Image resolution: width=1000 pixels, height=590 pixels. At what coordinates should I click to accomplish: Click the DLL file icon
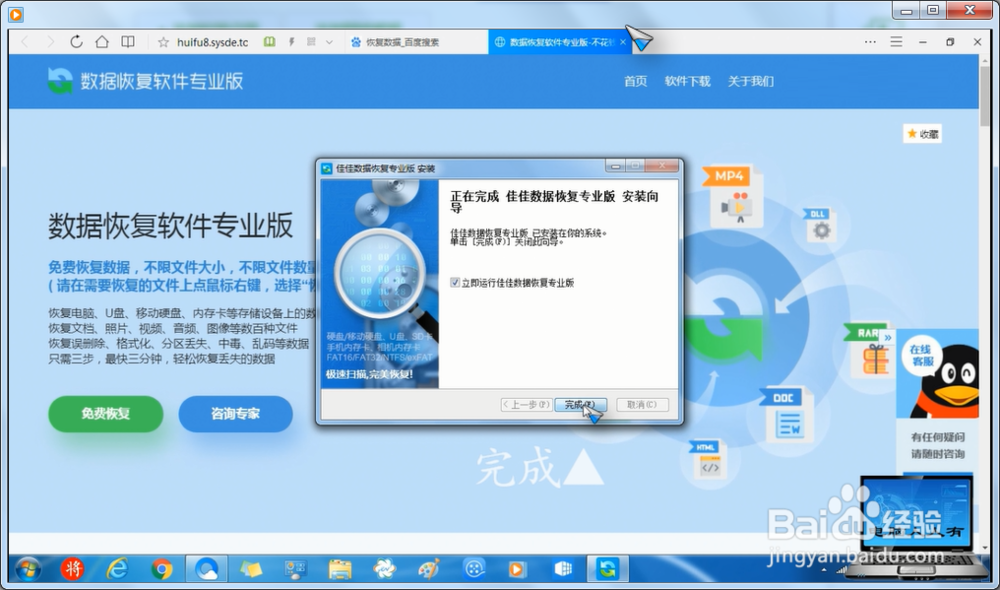(x=820, y=226)
